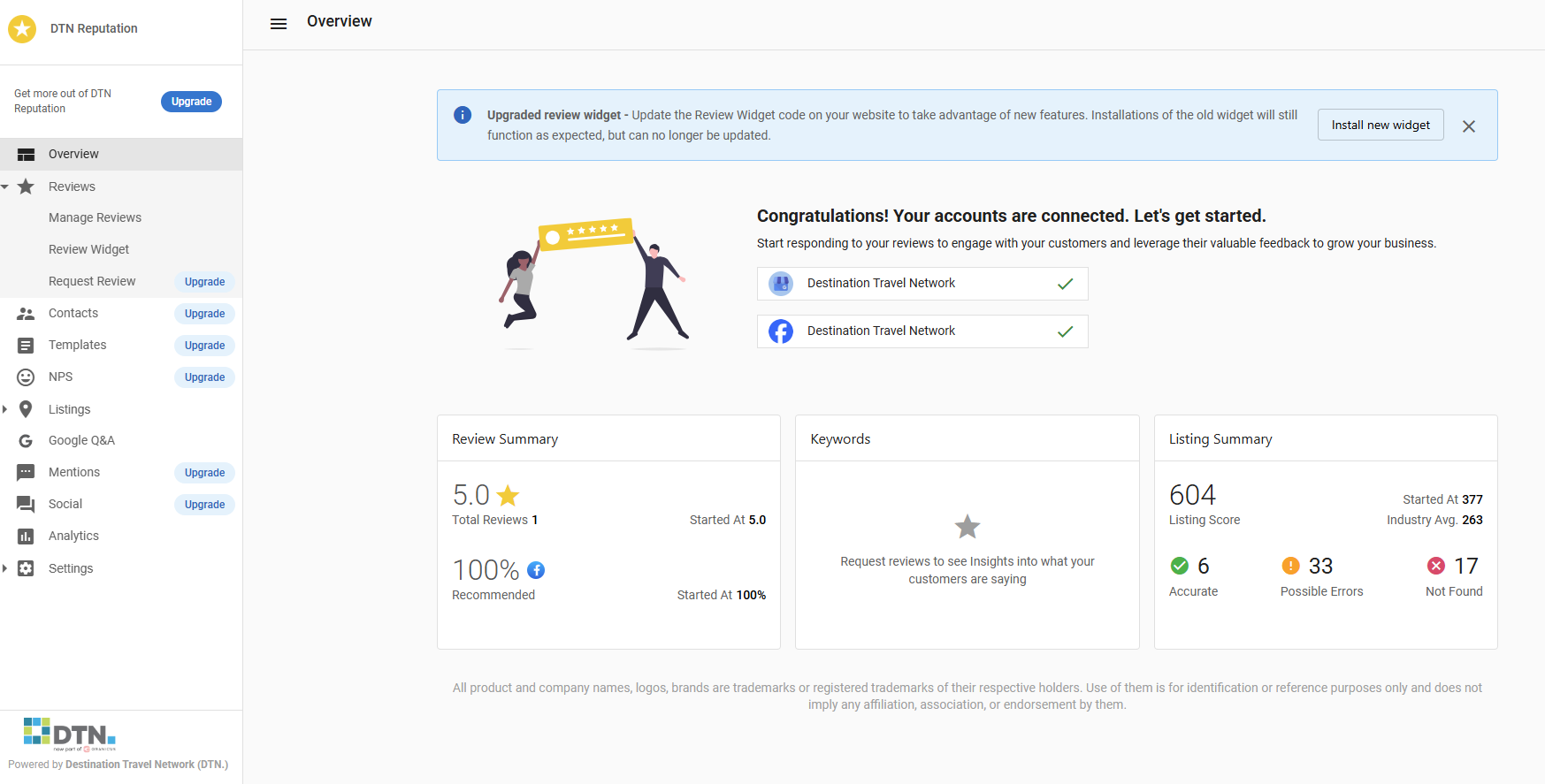Open the Templates menu item
The height and width of the screenshot is (784, 1545).
click(x=78, y=346)
